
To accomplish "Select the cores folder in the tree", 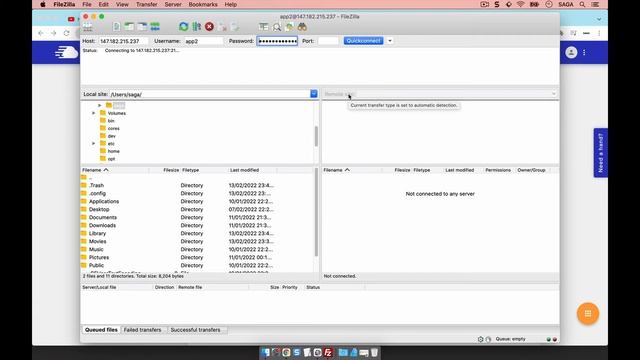I will pos(113,128).
